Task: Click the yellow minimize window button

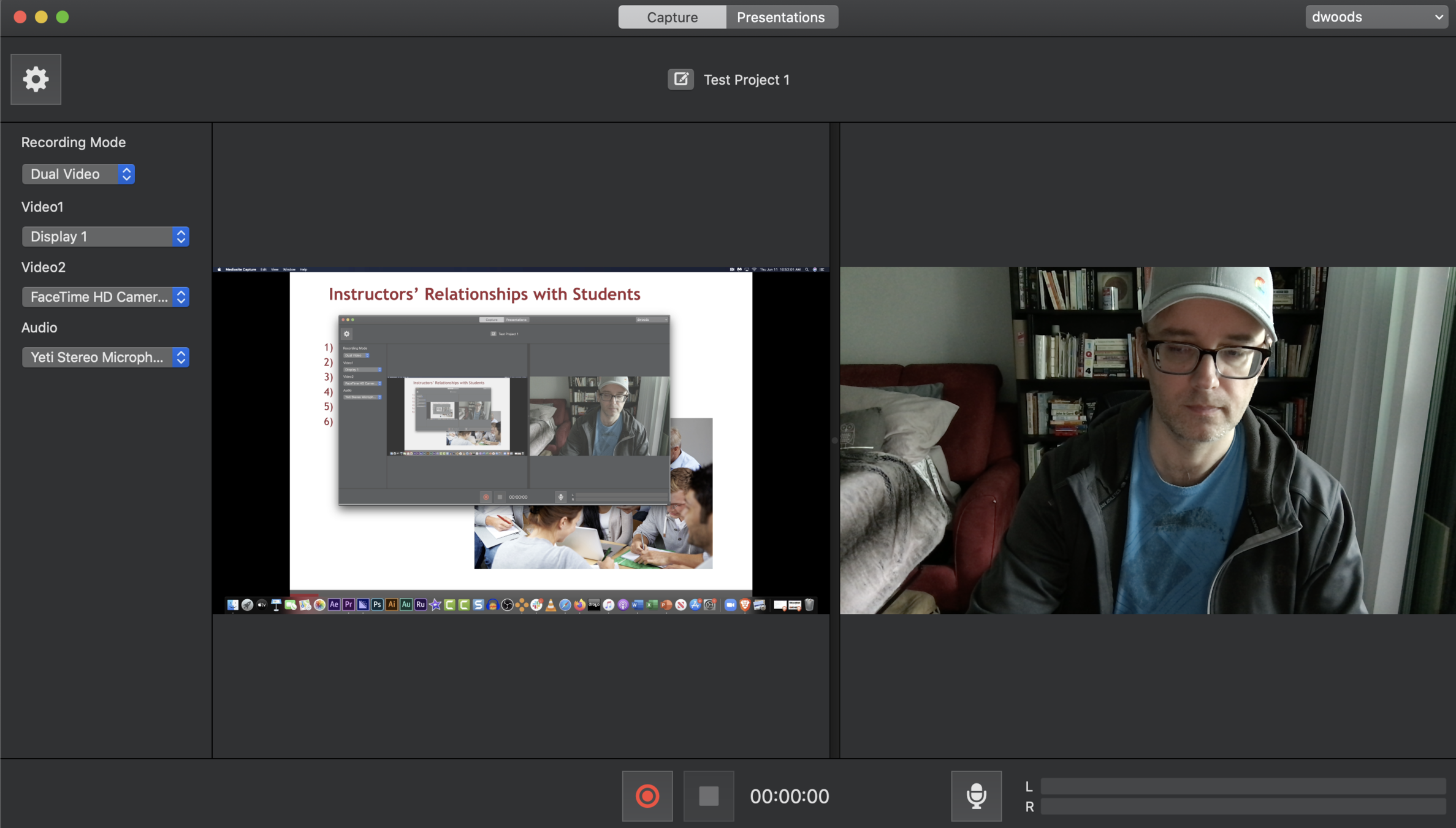Action: click(41, 17)
